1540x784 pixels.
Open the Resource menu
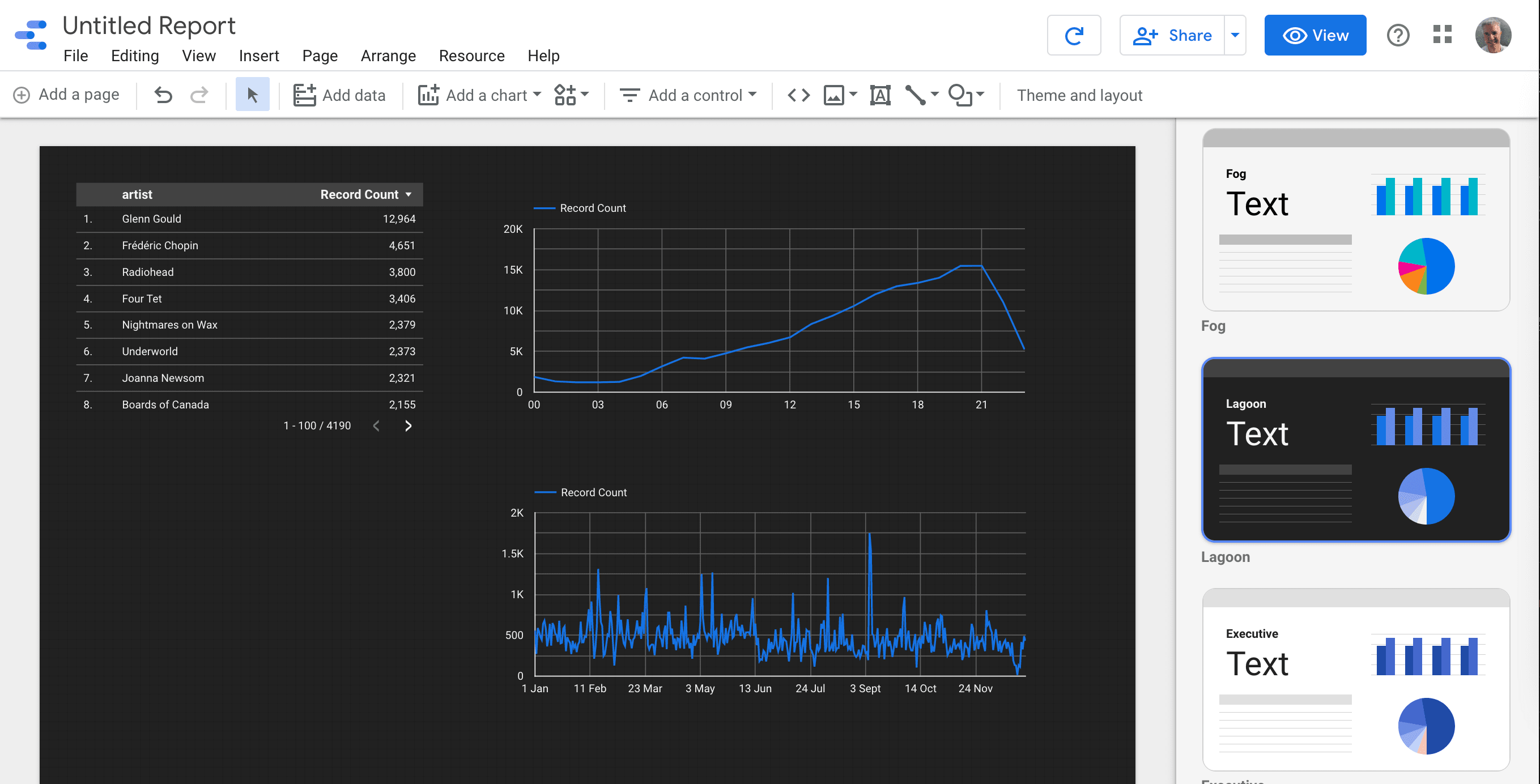tap(471, 56)
